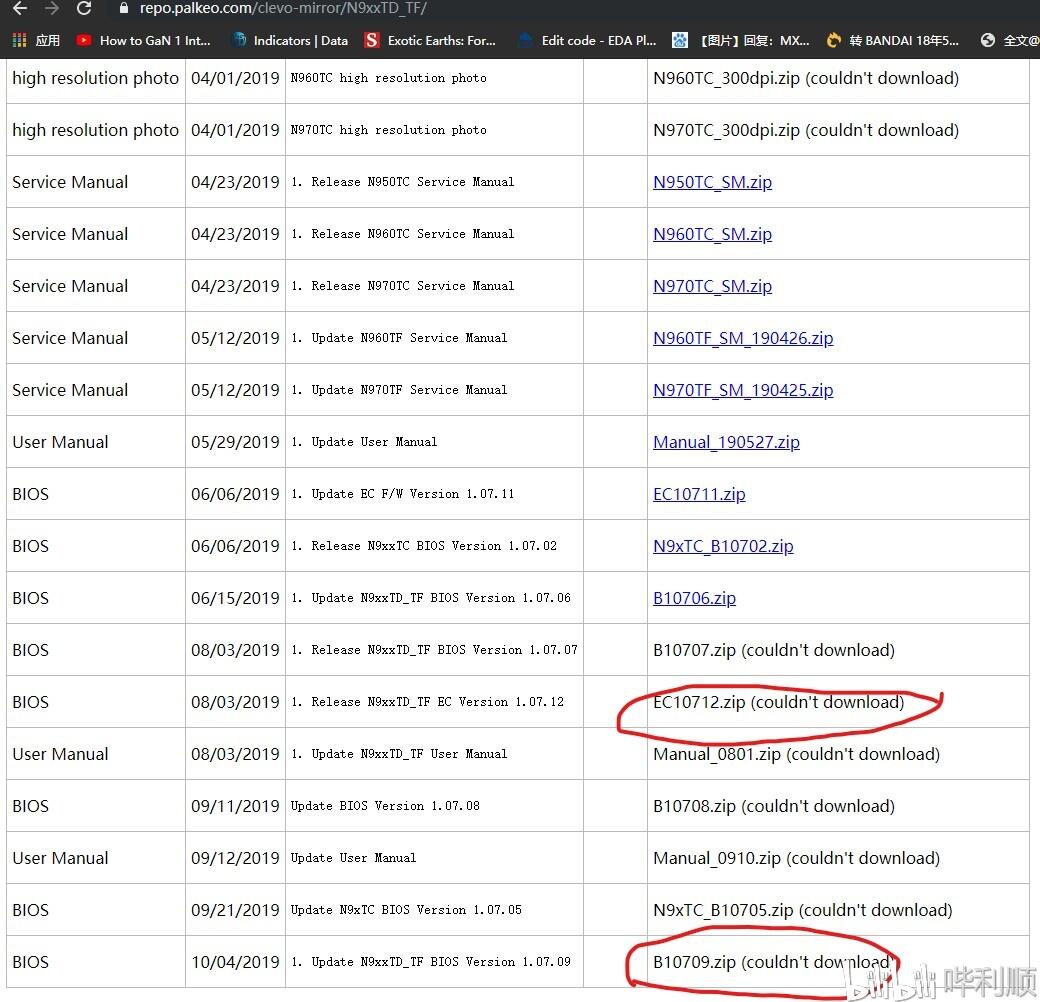The image size is (1040, 1002).
Task: Click date cell 05/29/2019
Action: [x=235, y=442]
